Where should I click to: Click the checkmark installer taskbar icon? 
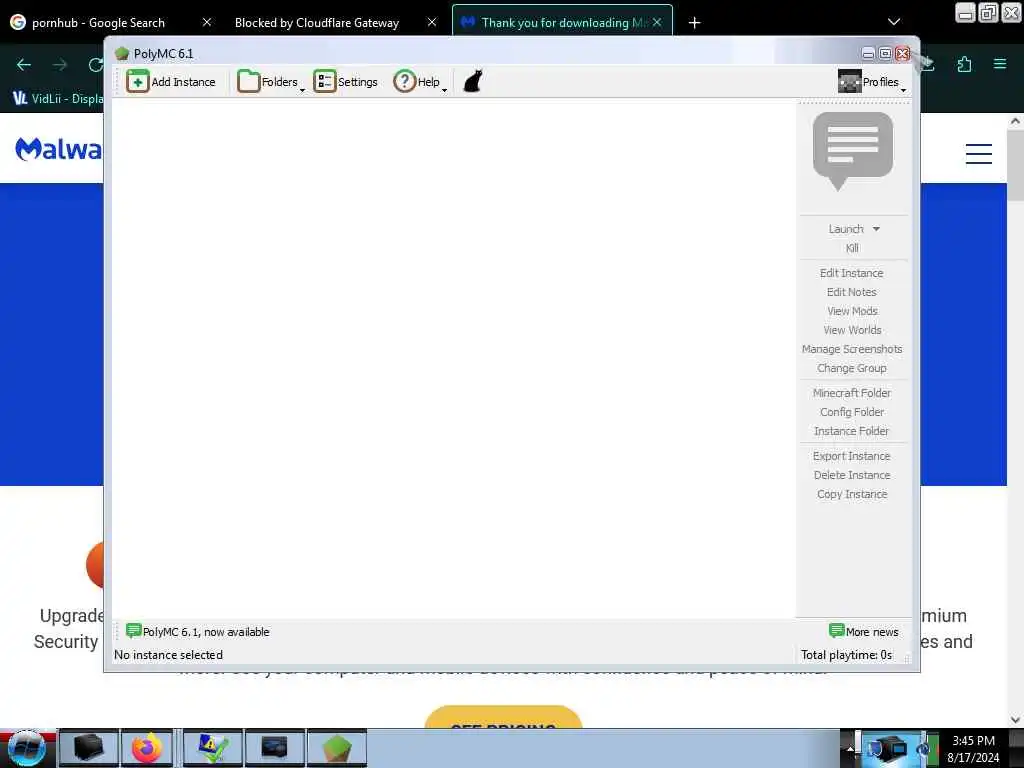point(213,748)
